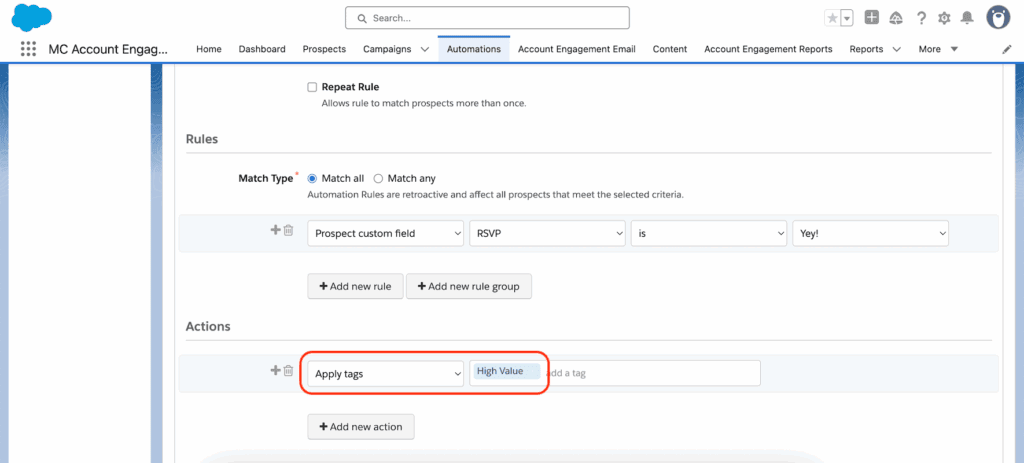Open the user profile avatar

997,18
